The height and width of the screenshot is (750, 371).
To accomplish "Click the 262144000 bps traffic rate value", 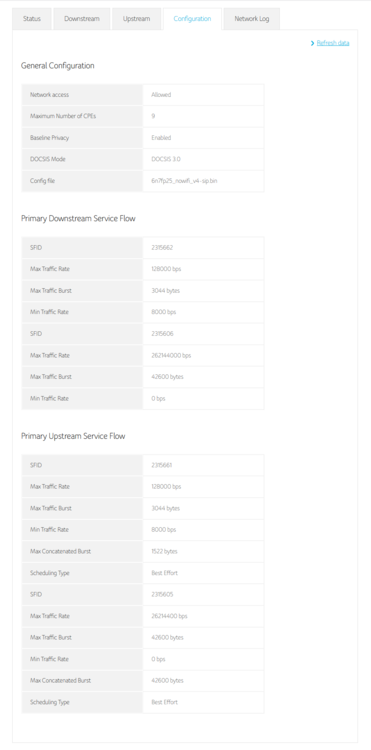I will coord(171,355).
